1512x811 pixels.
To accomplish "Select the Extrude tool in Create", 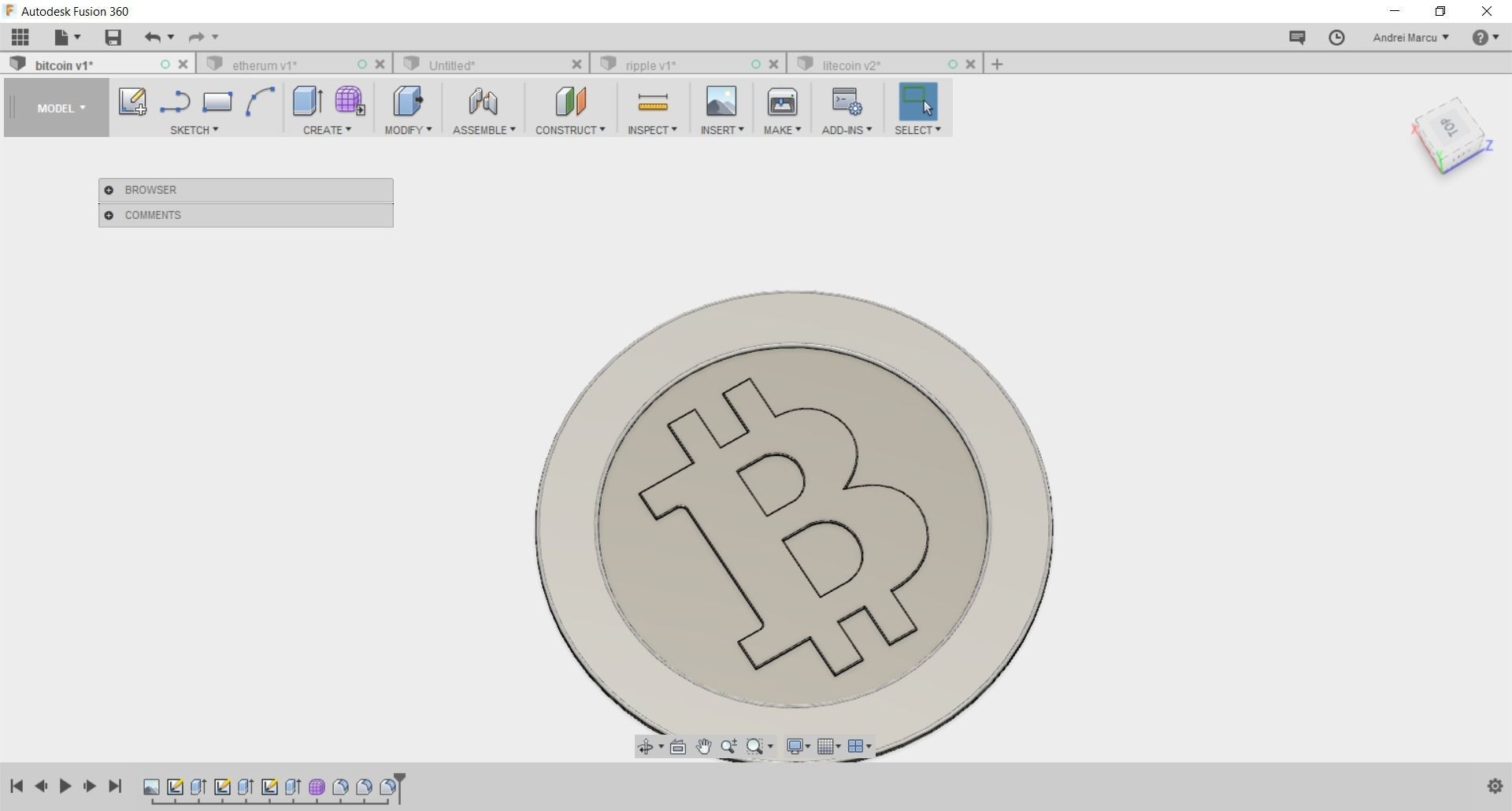I will (x=307, y=102).
